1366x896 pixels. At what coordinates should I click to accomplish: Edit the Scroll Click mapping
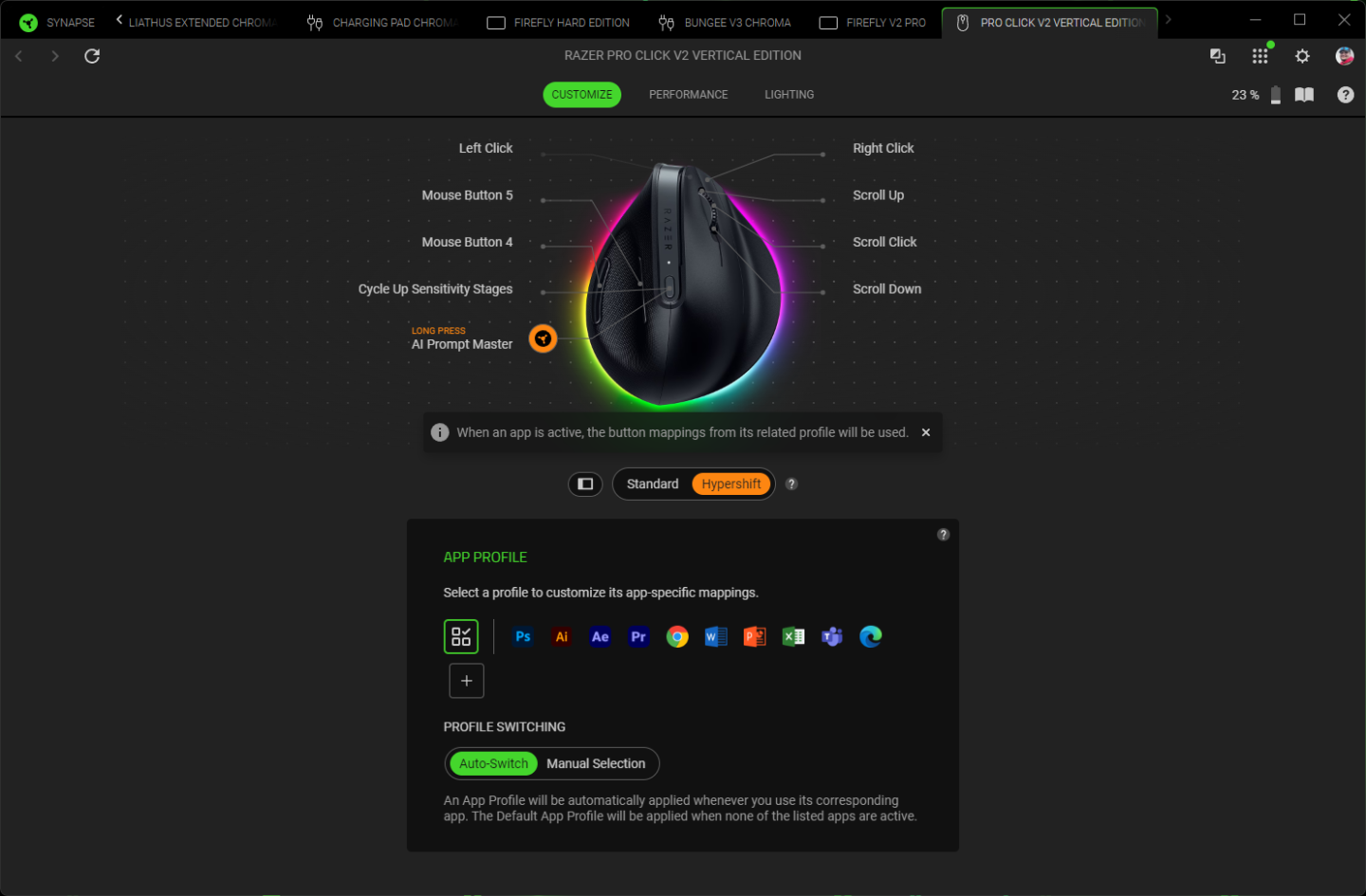pos(885,243)
